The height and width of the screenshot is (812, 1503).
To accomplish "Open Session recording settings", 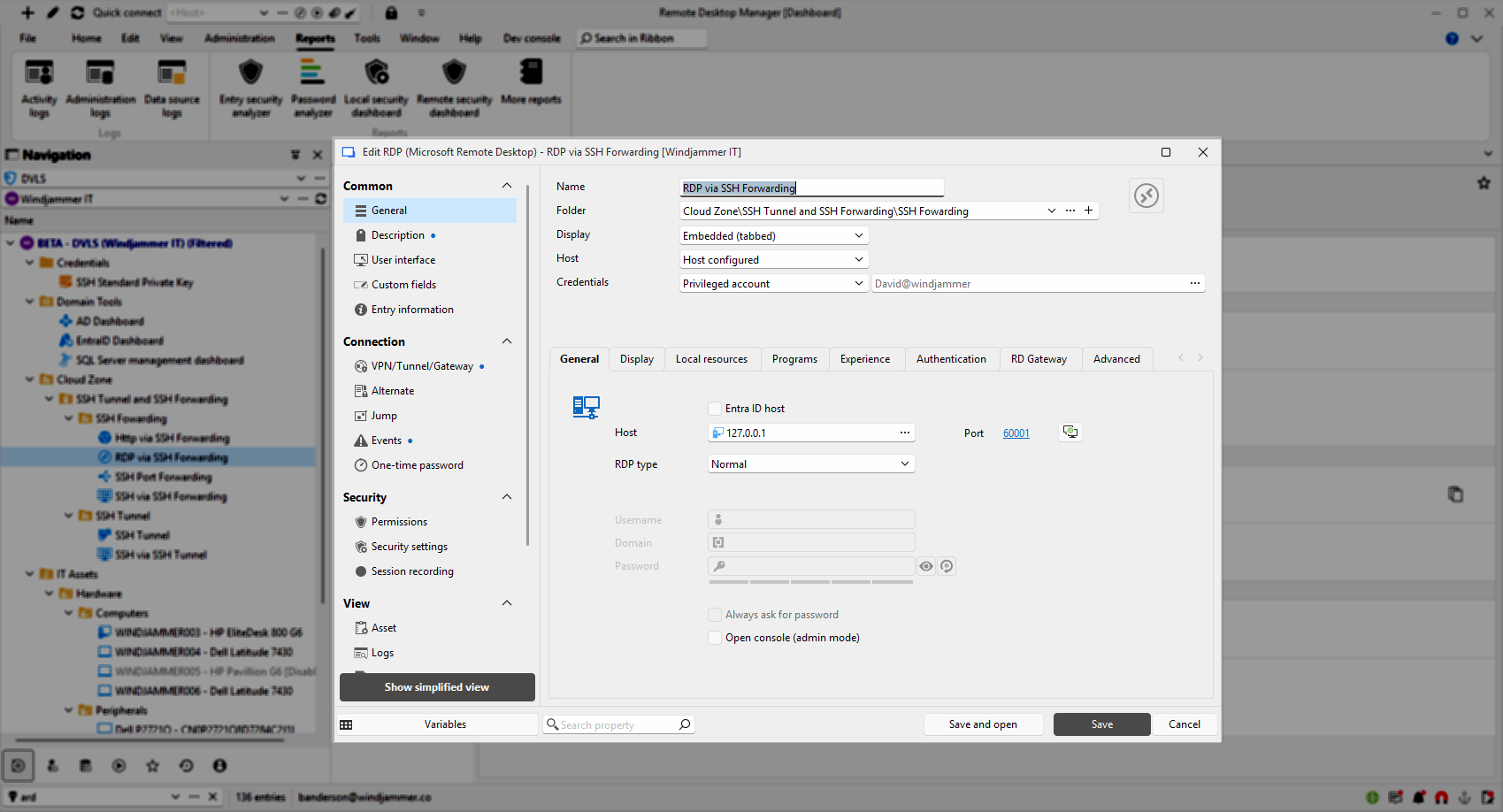I will (412, 571).
